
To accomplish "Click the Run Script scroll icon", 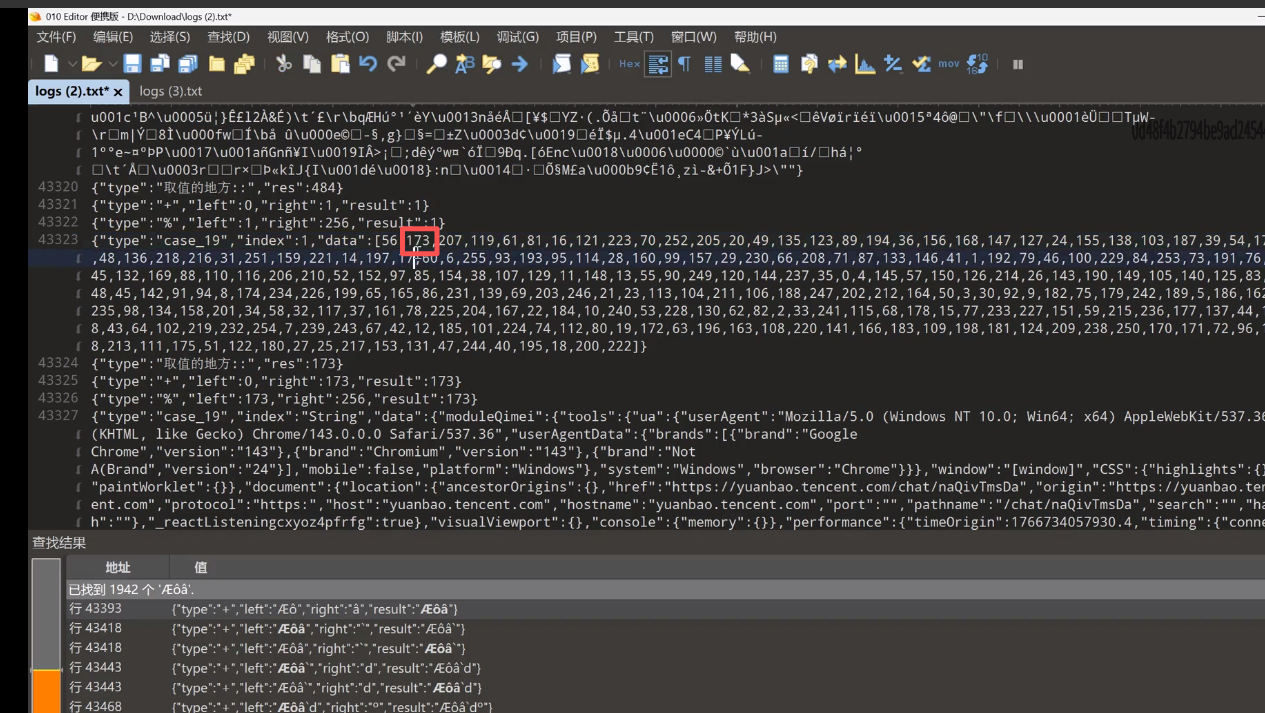I will (x=562, y=64).
